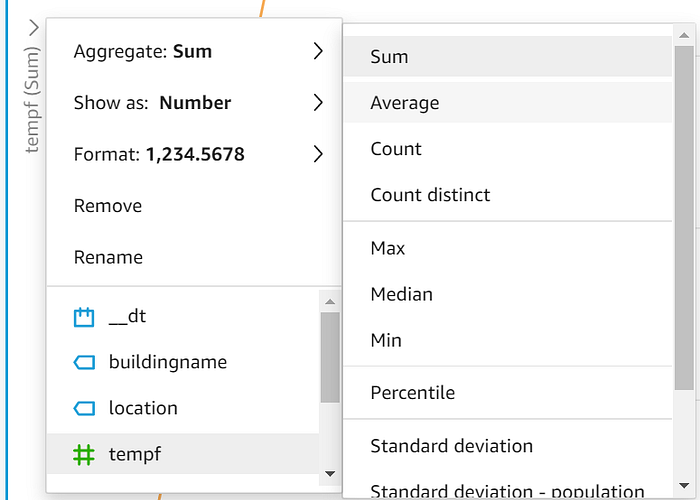Click the dimension tag icon beside location
Viewport: 700px width, 500px height.
tap(84, 408)
